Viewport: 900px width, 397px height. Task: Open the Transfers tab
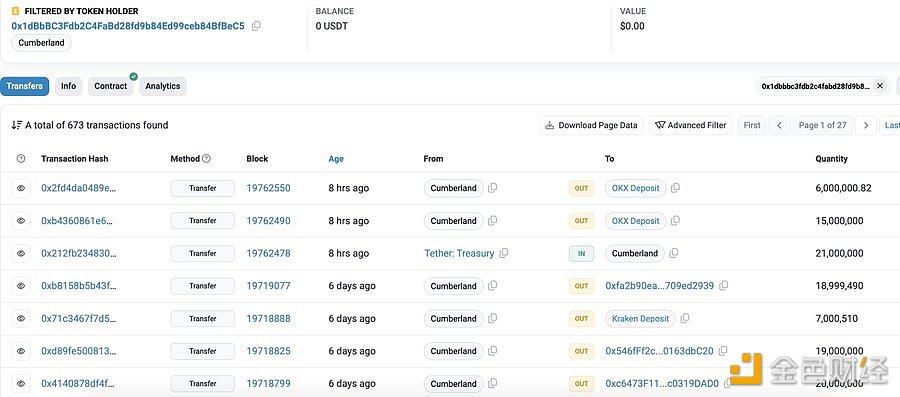click(x=25, y=86)
